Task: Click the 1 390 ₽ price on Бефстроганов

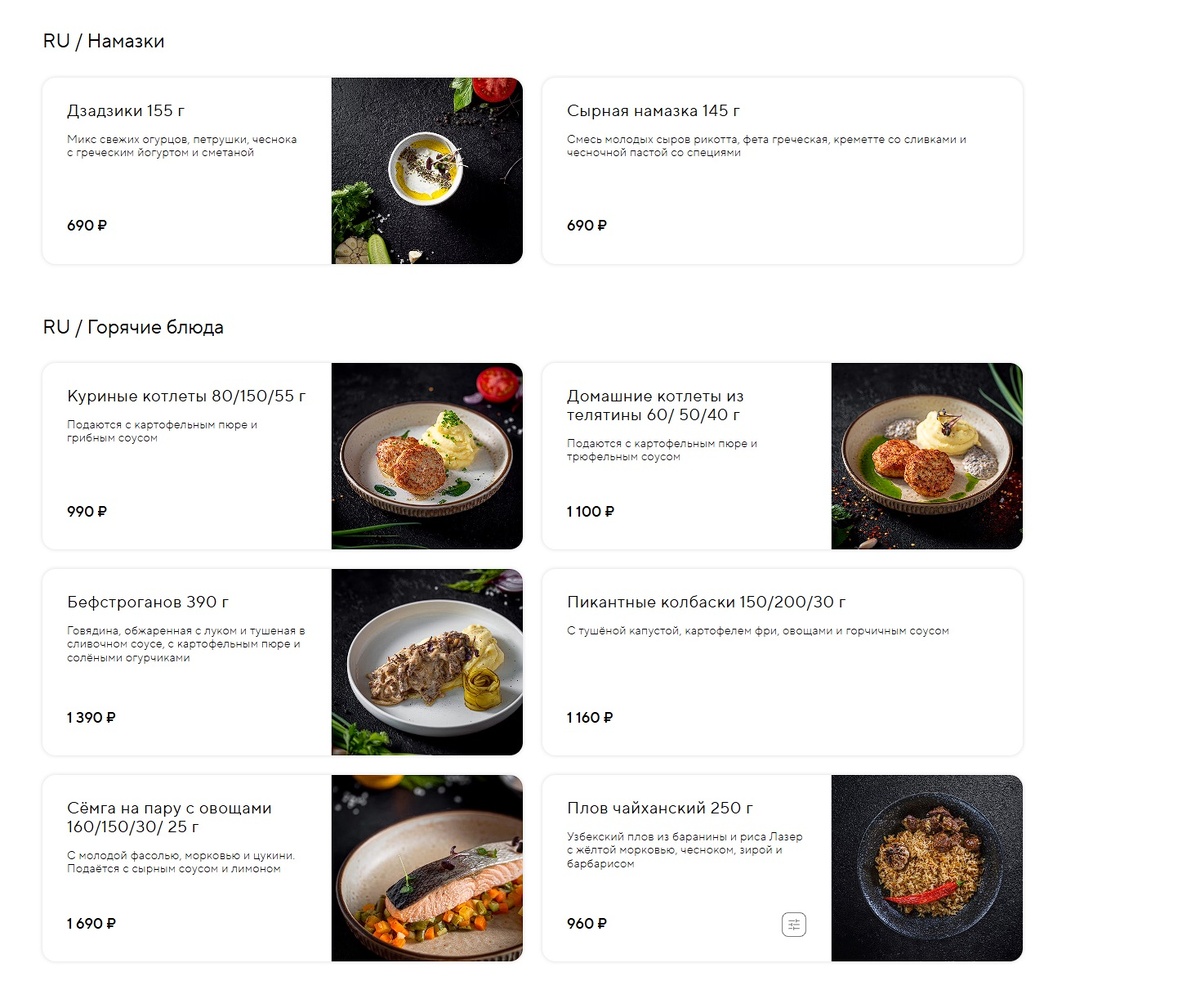Action: tap(91, 717)
